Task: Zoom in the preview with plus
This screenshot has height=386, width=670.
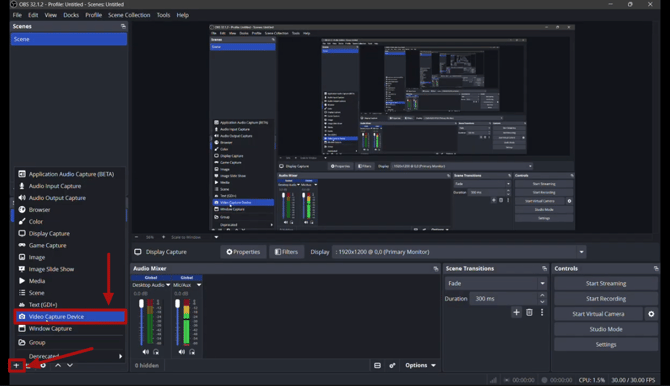Action: tap(163, 237)
